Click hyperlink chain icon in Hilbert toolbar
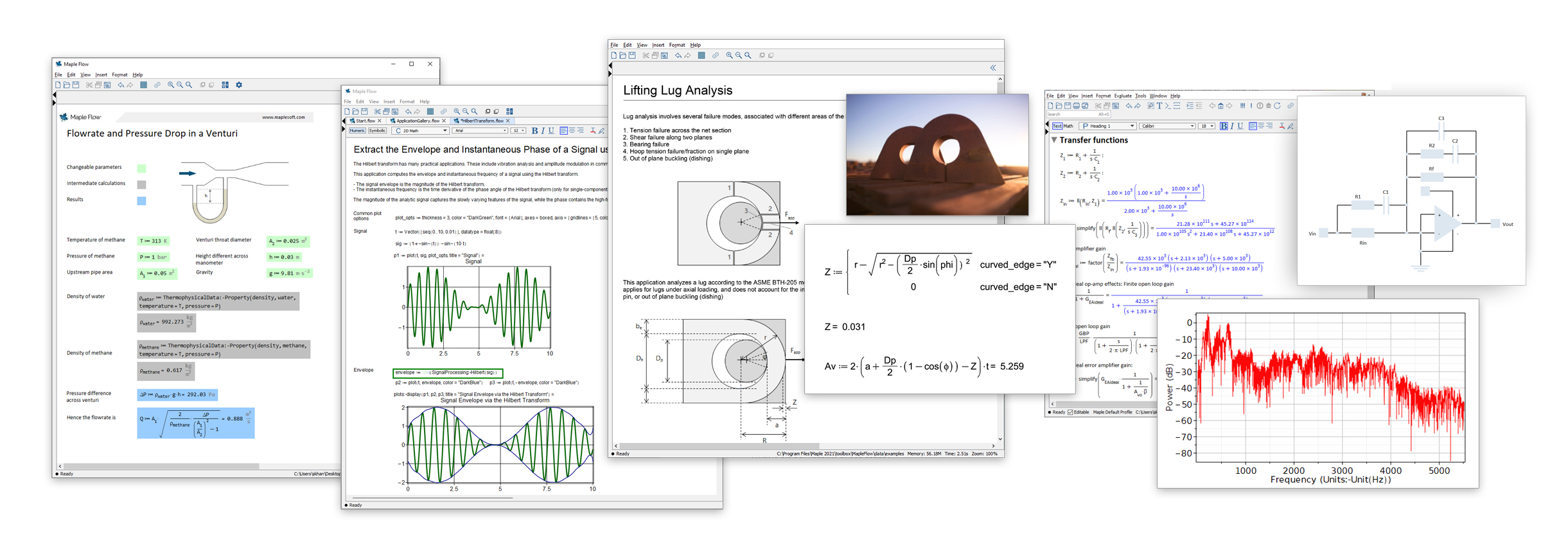 tap(443, 112)
